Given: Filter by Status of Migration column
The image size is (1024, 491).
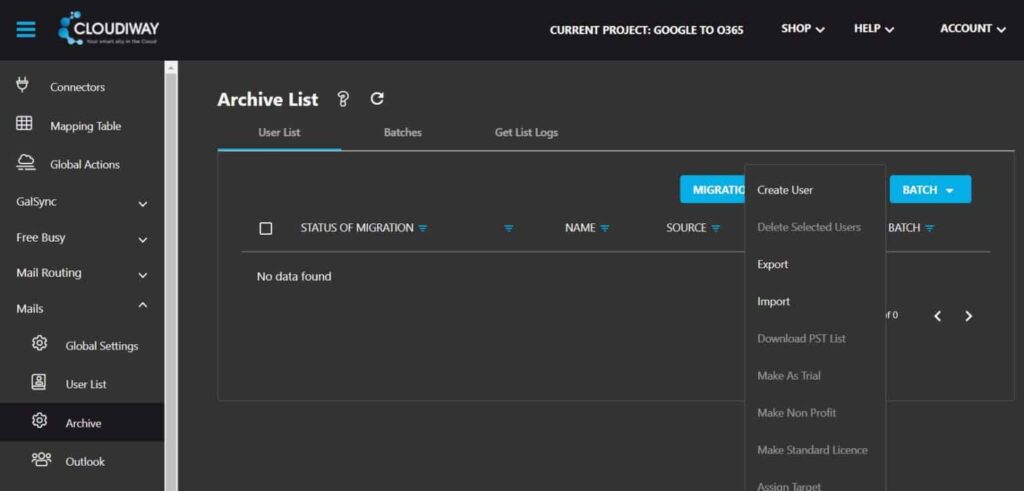Looking at the screenshot, I should tap(423, 229).
